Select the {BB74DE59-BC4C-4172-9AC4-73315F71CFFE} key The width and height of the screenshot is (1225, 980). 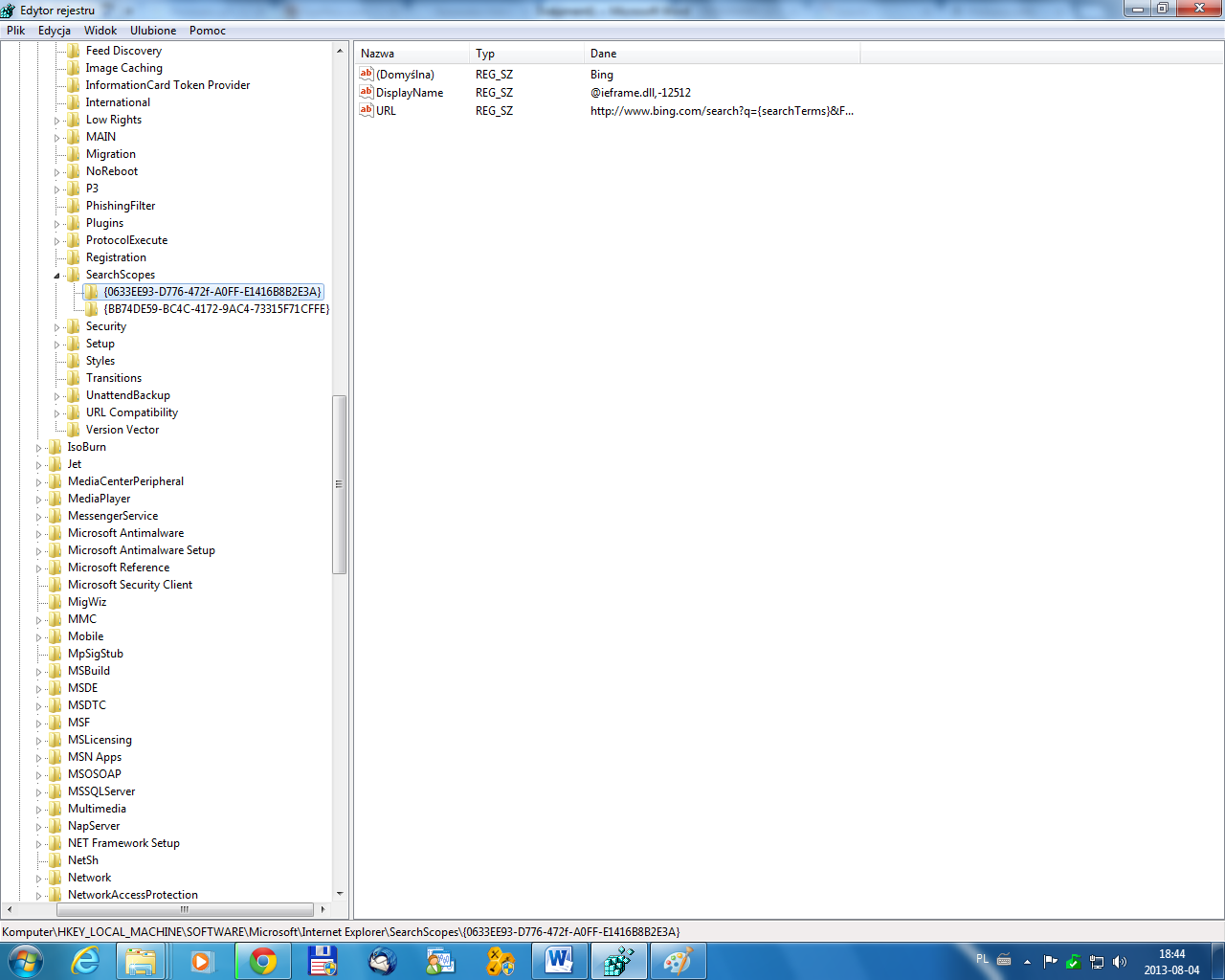(216, 309)
